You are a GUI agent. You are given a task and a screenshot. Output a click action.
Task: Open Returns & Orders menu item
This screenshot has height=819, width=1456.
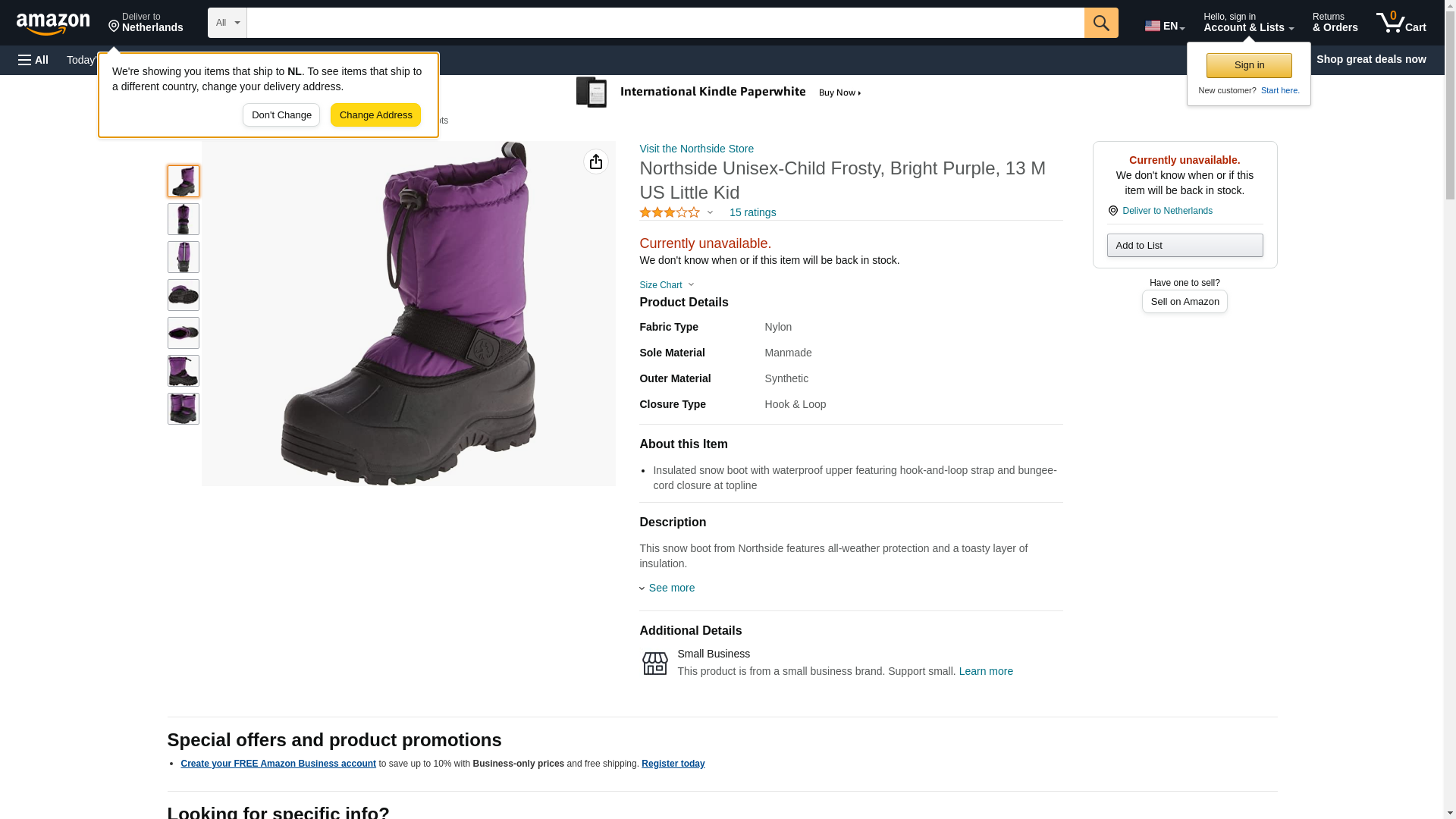[1335, 23]
